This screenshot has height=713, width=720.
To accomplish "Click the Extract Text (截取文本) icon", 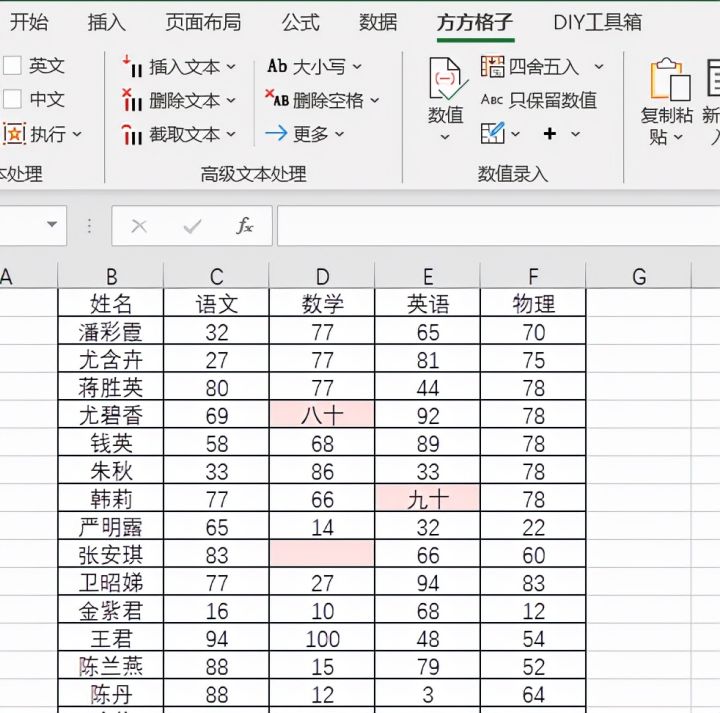I will tap(132, 134).
